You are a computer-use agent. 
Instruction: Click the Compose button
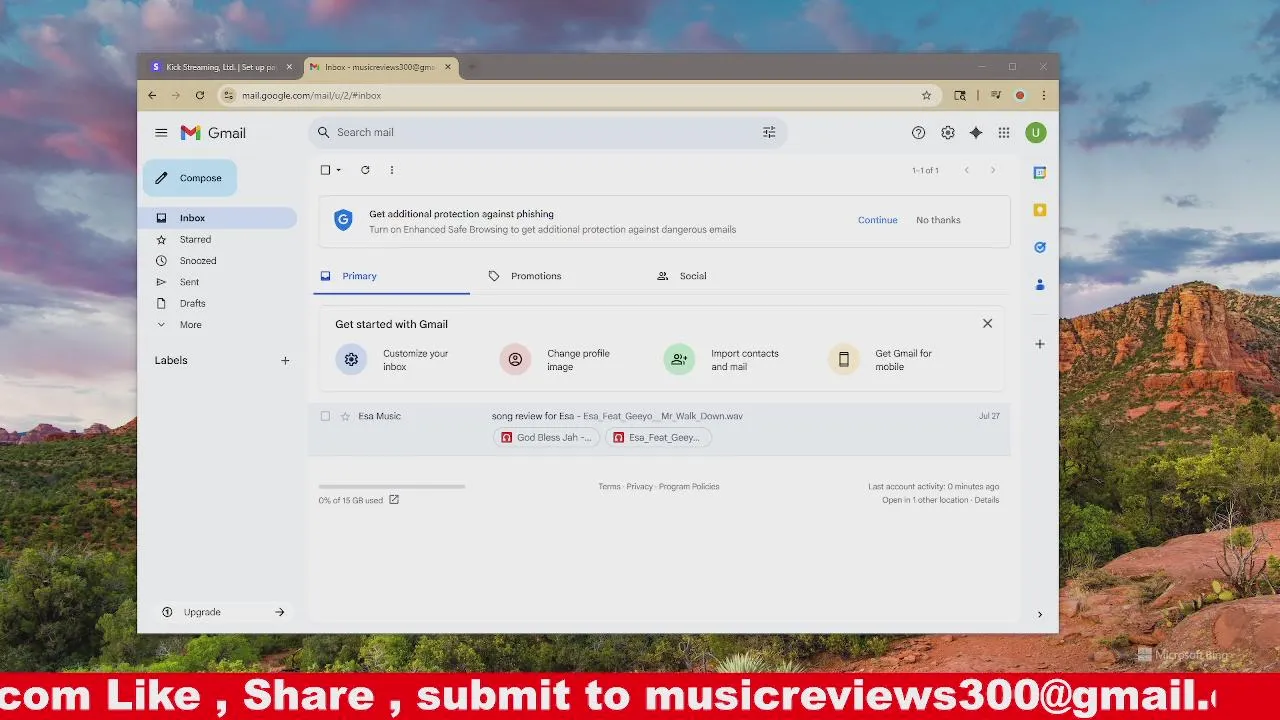point(190,178)
